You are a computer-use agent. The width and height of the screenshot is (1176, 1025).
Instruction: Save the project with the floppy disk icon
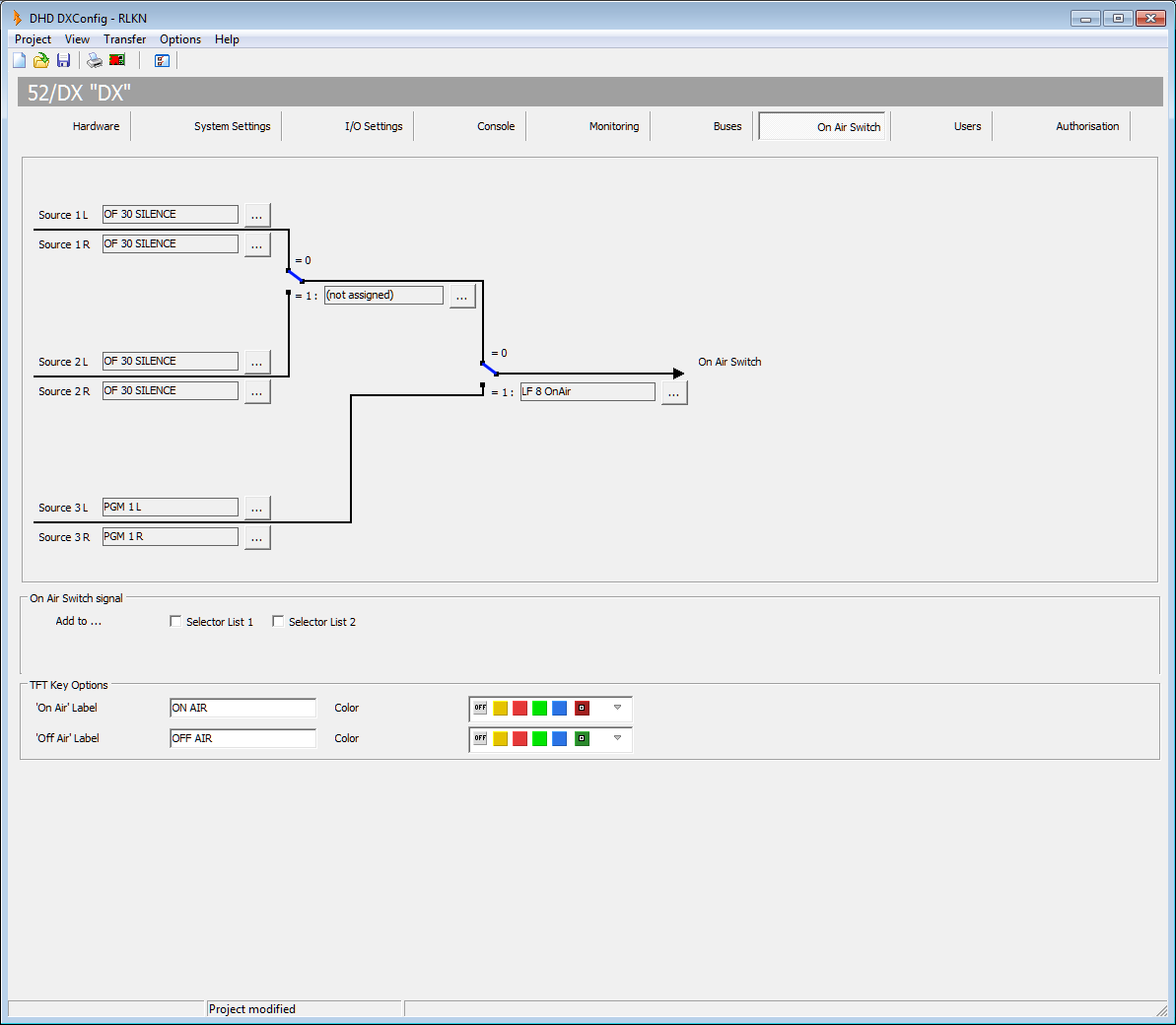click(x=64, y=61)
